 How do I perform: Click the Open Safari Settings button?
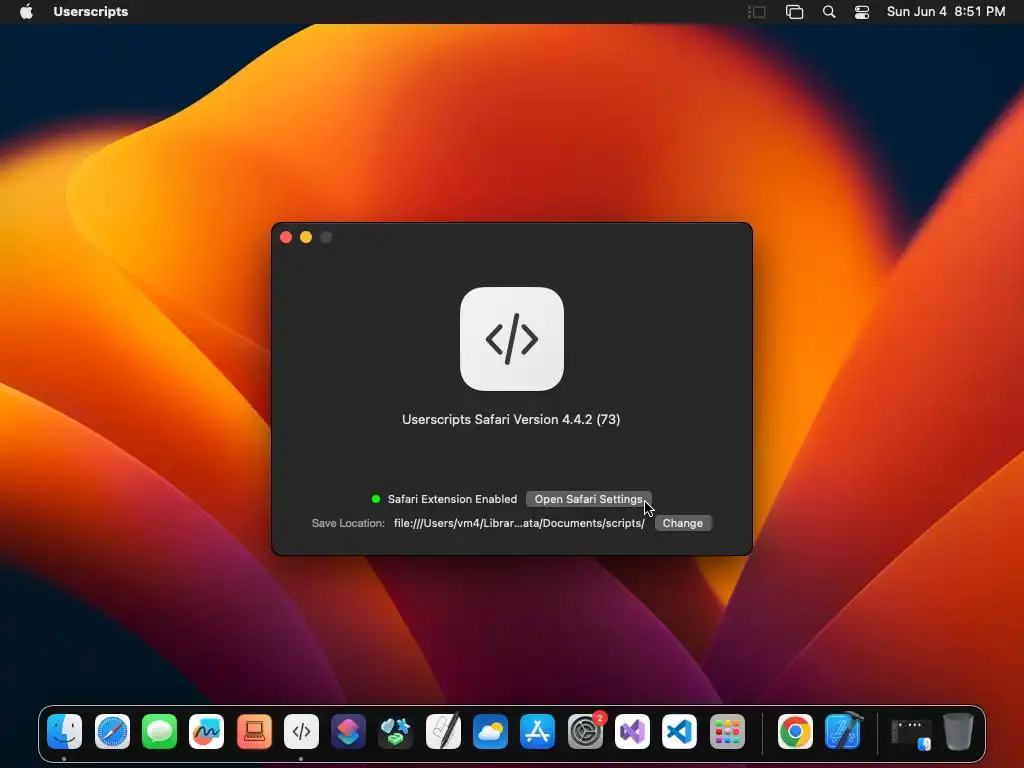tap(588, 499)
